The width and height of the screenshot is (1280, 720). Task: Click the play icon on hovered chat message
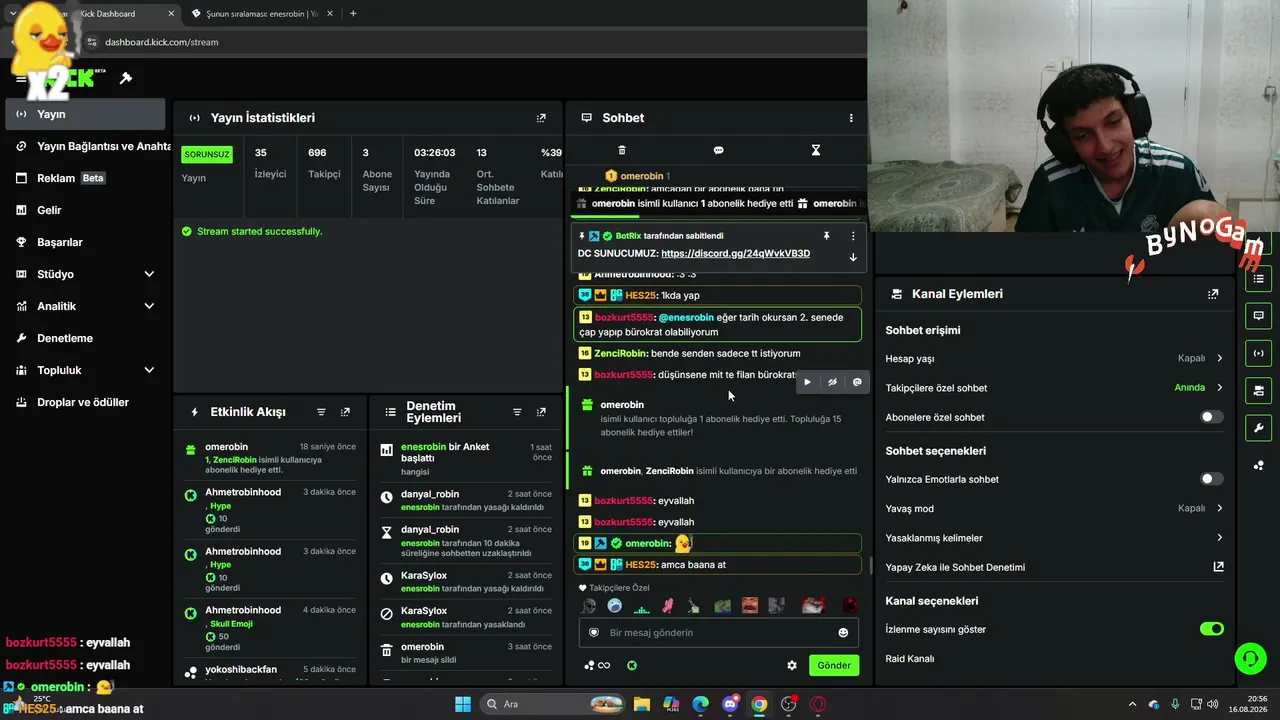tap(807, 382)
